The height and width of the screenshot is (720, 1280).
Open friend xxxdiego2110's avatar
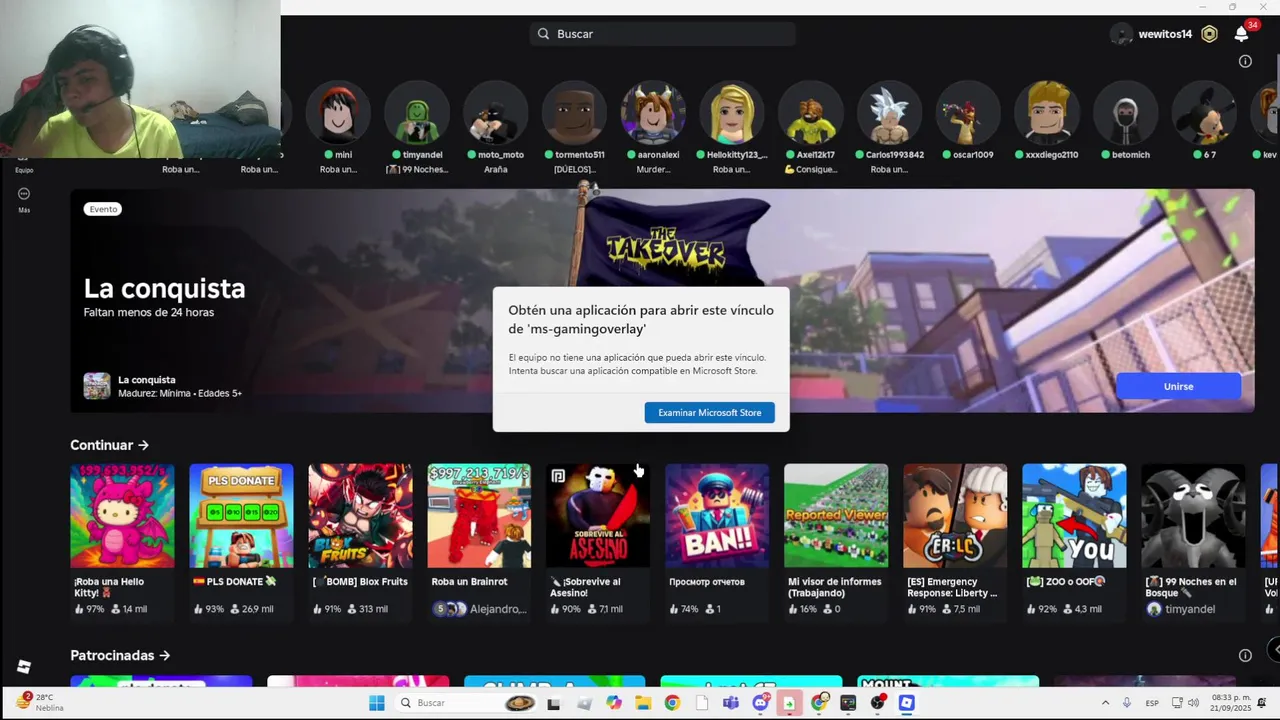(1046, 113)
